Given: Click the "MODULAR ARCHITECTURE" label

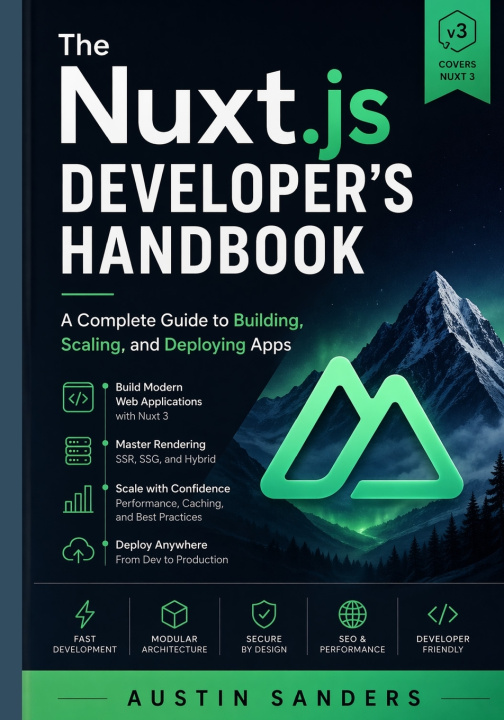Looking at the screenshot, I should tap(174, 644).
